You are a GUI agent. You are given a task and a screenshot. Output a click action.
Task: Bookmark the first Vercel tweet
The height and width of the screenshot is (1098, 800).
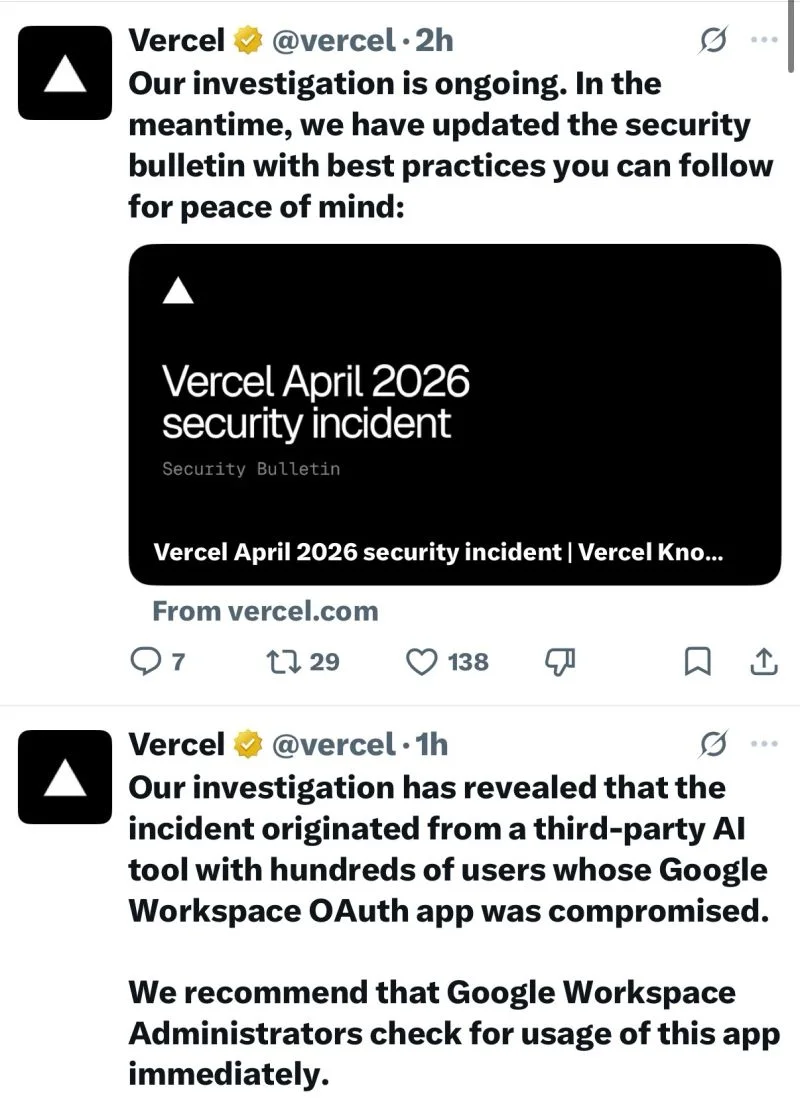click(x=698, y=661)
